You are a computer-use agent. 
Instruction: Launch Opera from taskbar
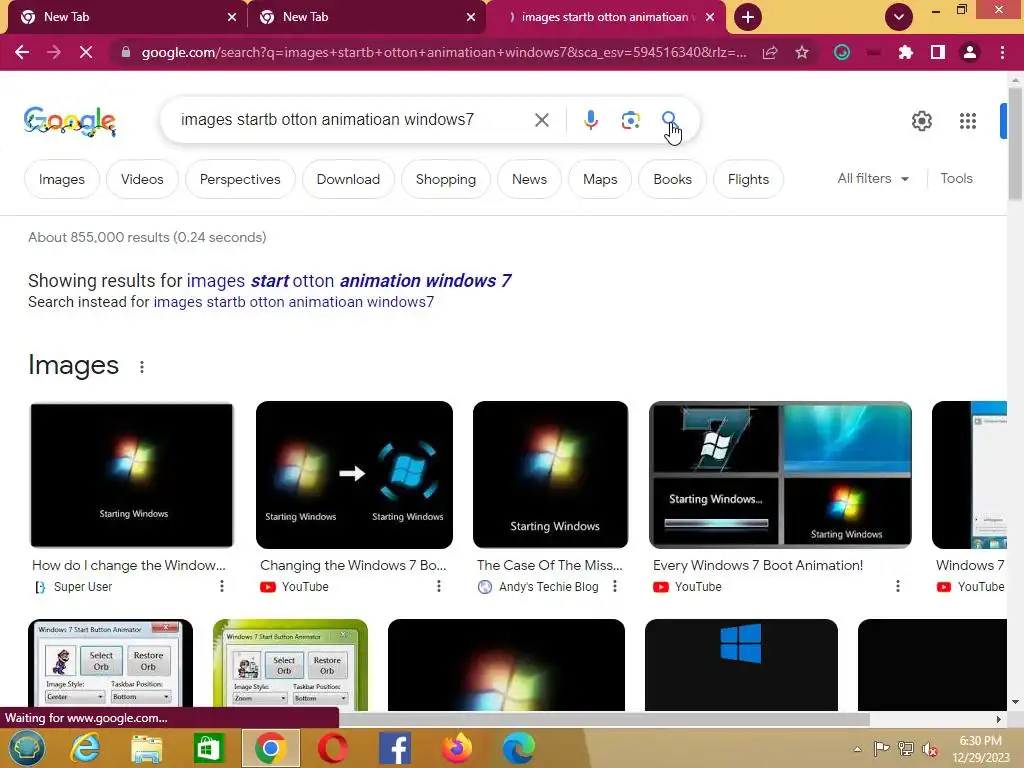tap(332, 748)
